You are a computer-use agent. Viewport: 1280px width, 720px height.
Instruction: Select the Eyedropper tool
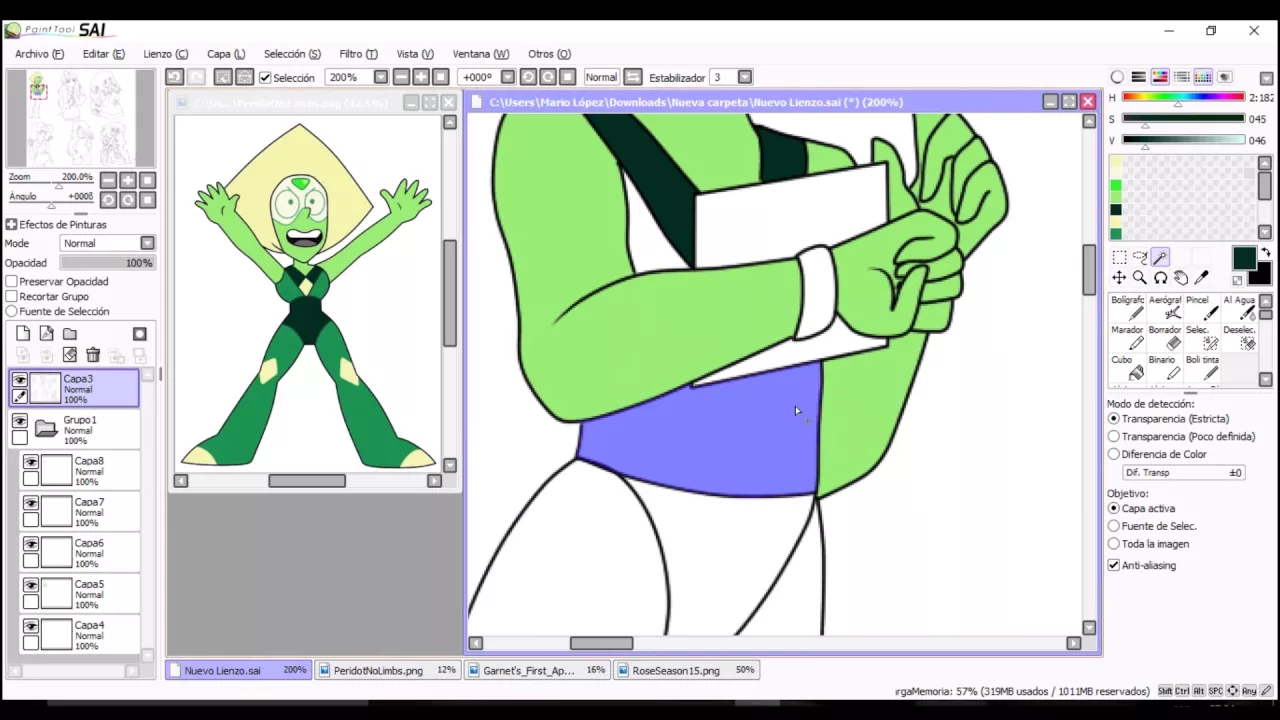click(1201, 278)
